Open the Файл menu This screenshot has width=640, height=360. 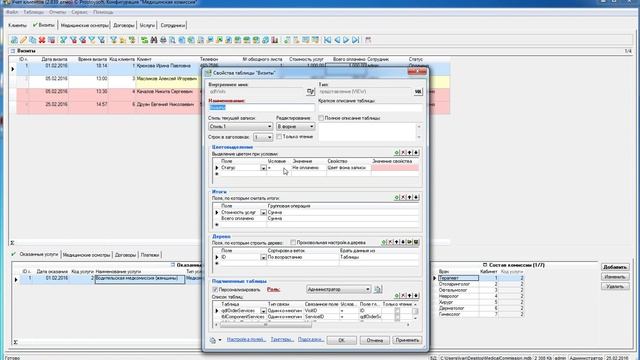click(12, 12)
